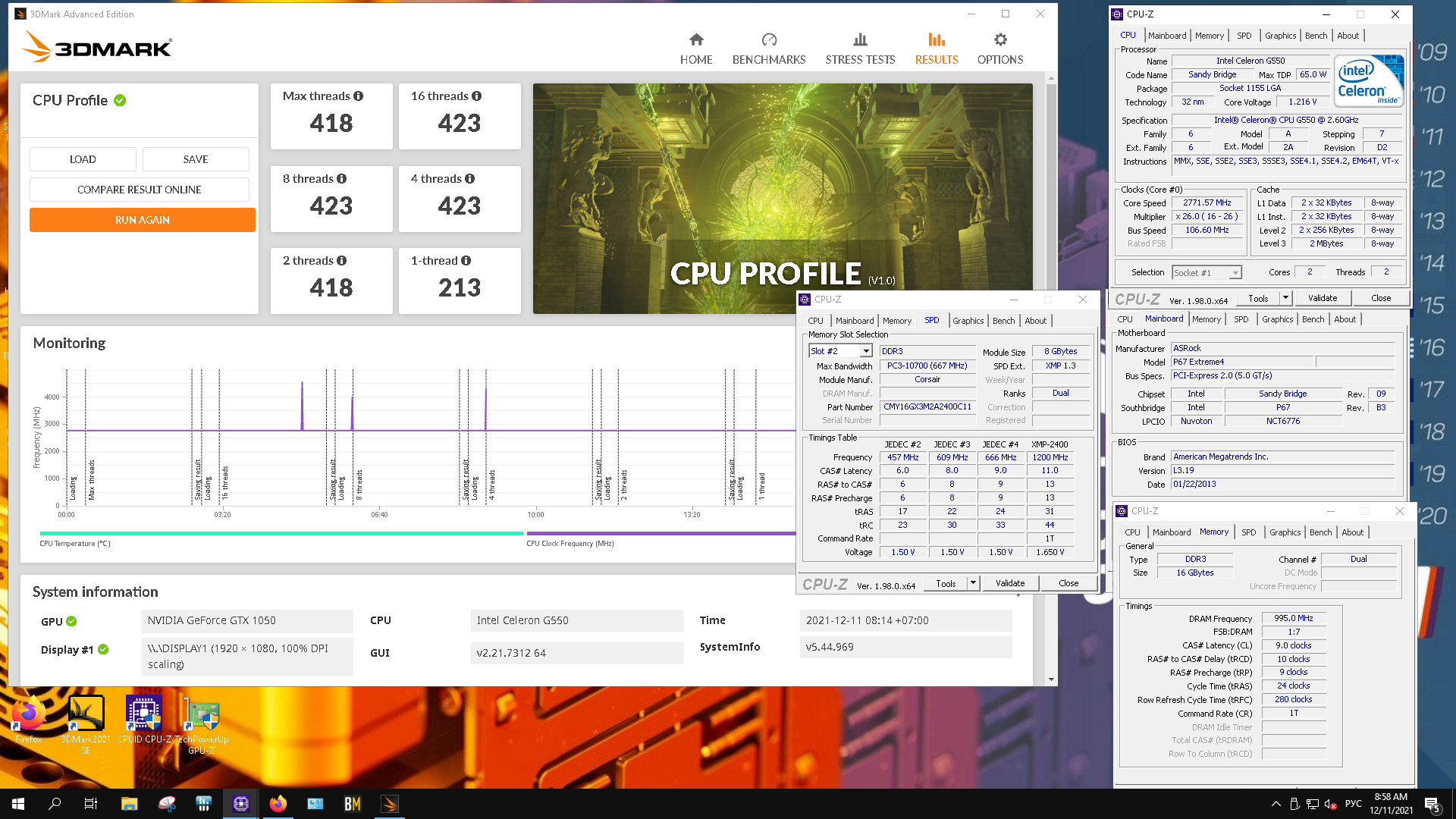
Task: Switch input language via РУС indicator
Action: [x=1354, y=804]
